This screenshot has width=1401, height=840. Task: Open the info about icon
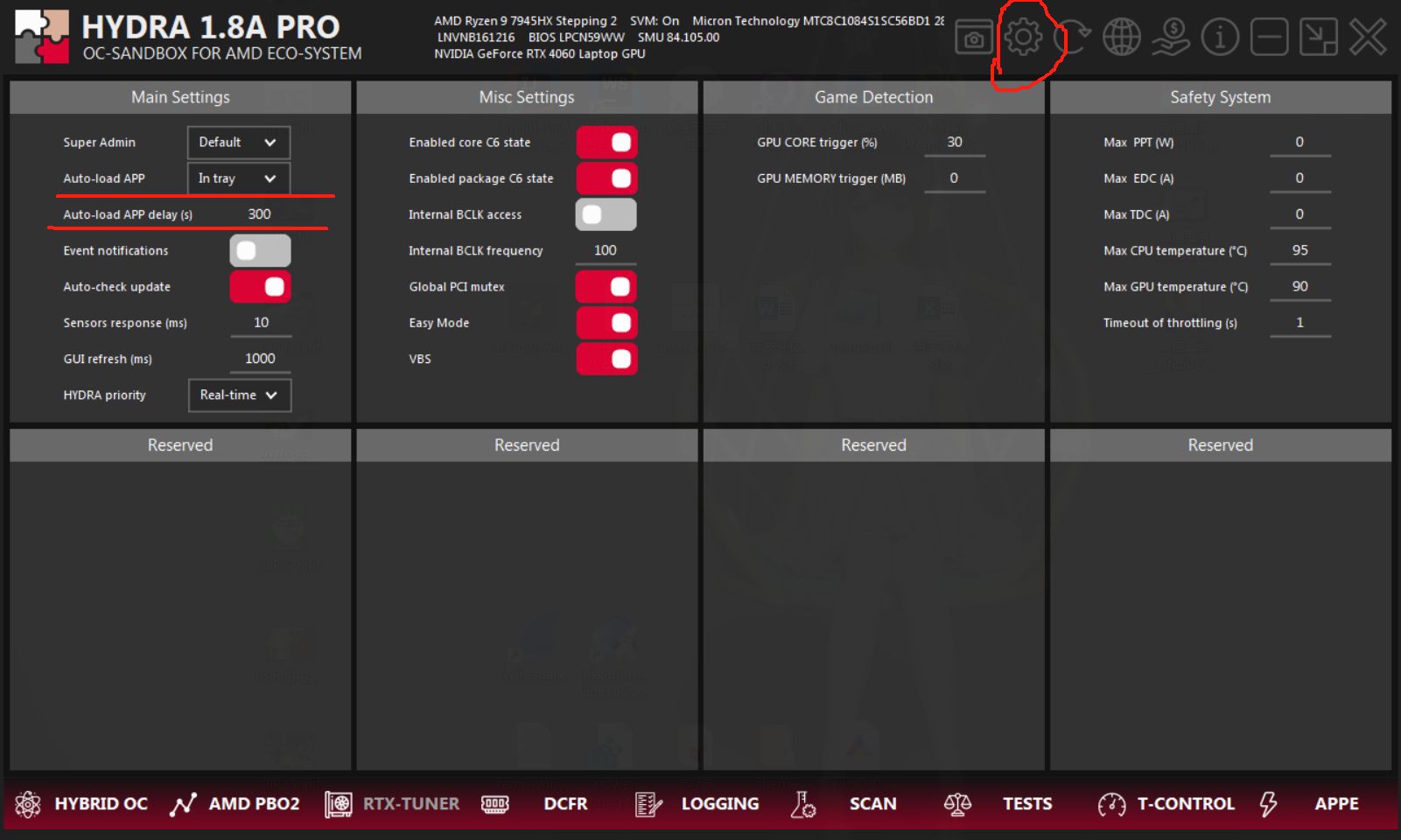[x=1220, y=38]
